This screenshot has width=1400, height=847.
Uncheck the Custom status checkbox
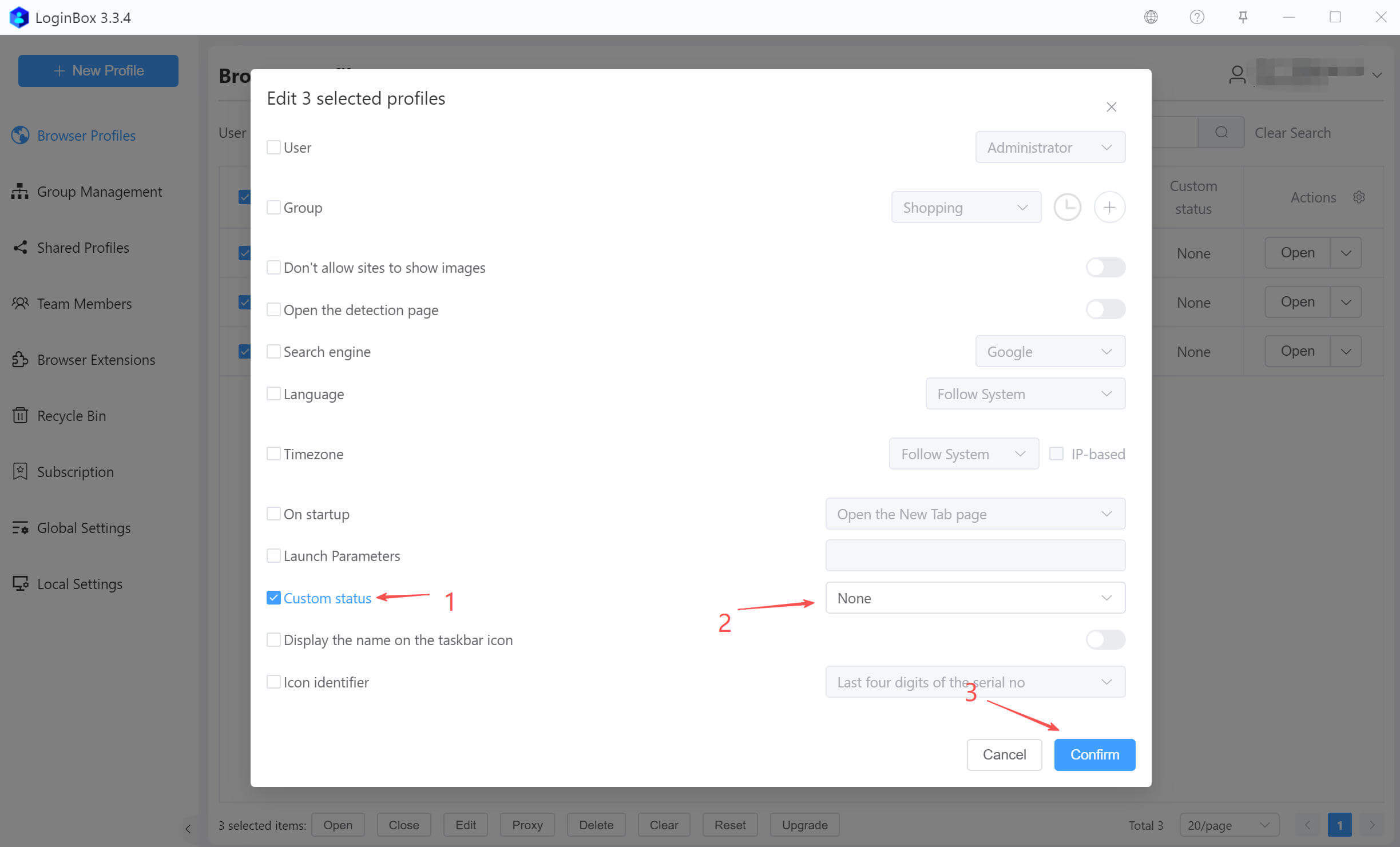point(273,598)
